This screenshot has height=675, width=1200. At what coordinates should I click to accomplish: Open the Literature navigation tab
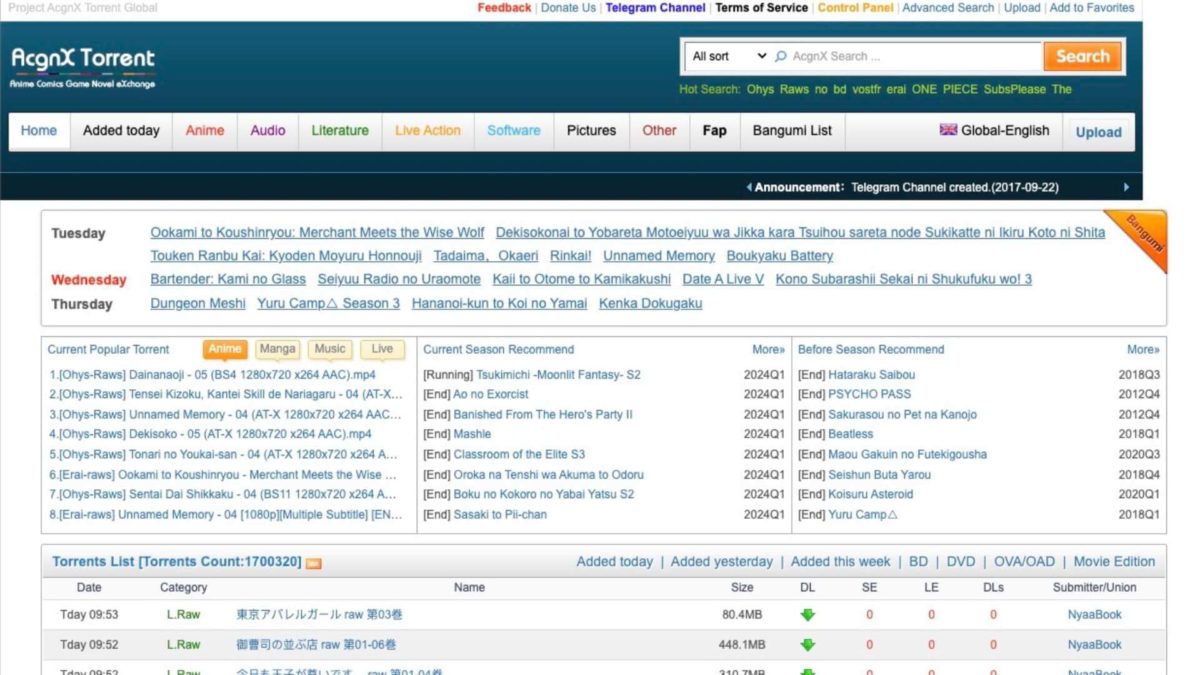pos(340,131)
